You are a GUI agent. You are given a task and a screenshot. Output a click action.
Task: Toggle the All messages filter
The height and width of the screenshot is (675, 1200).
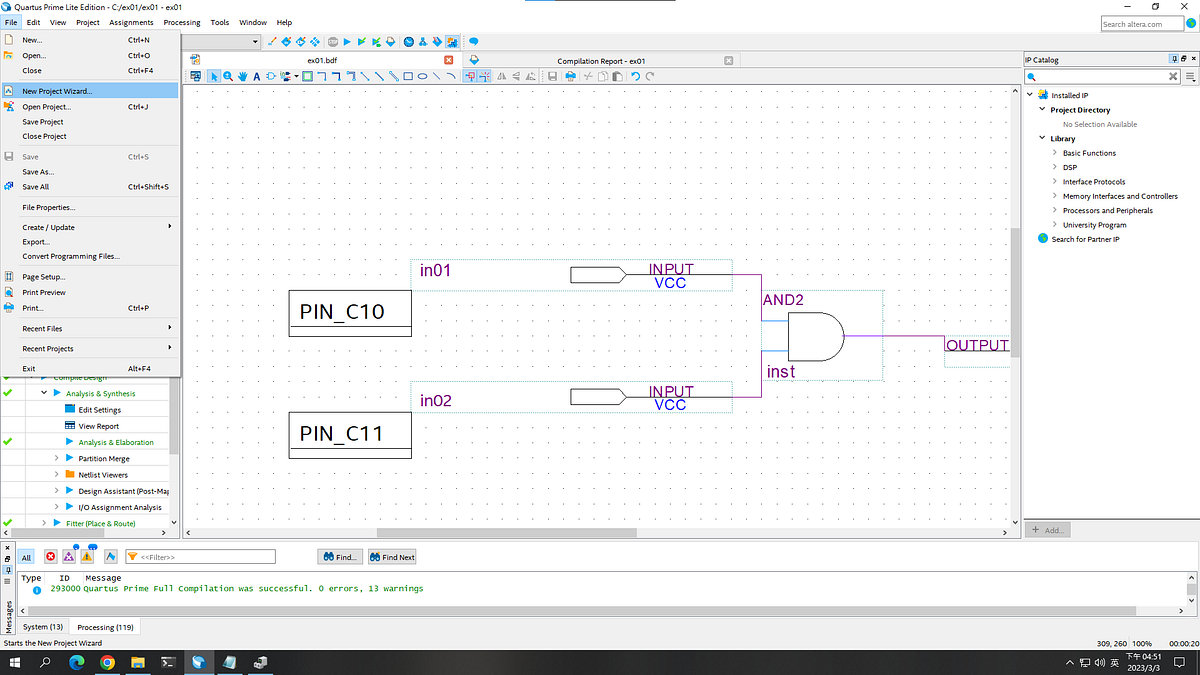(x=26, y=557)
